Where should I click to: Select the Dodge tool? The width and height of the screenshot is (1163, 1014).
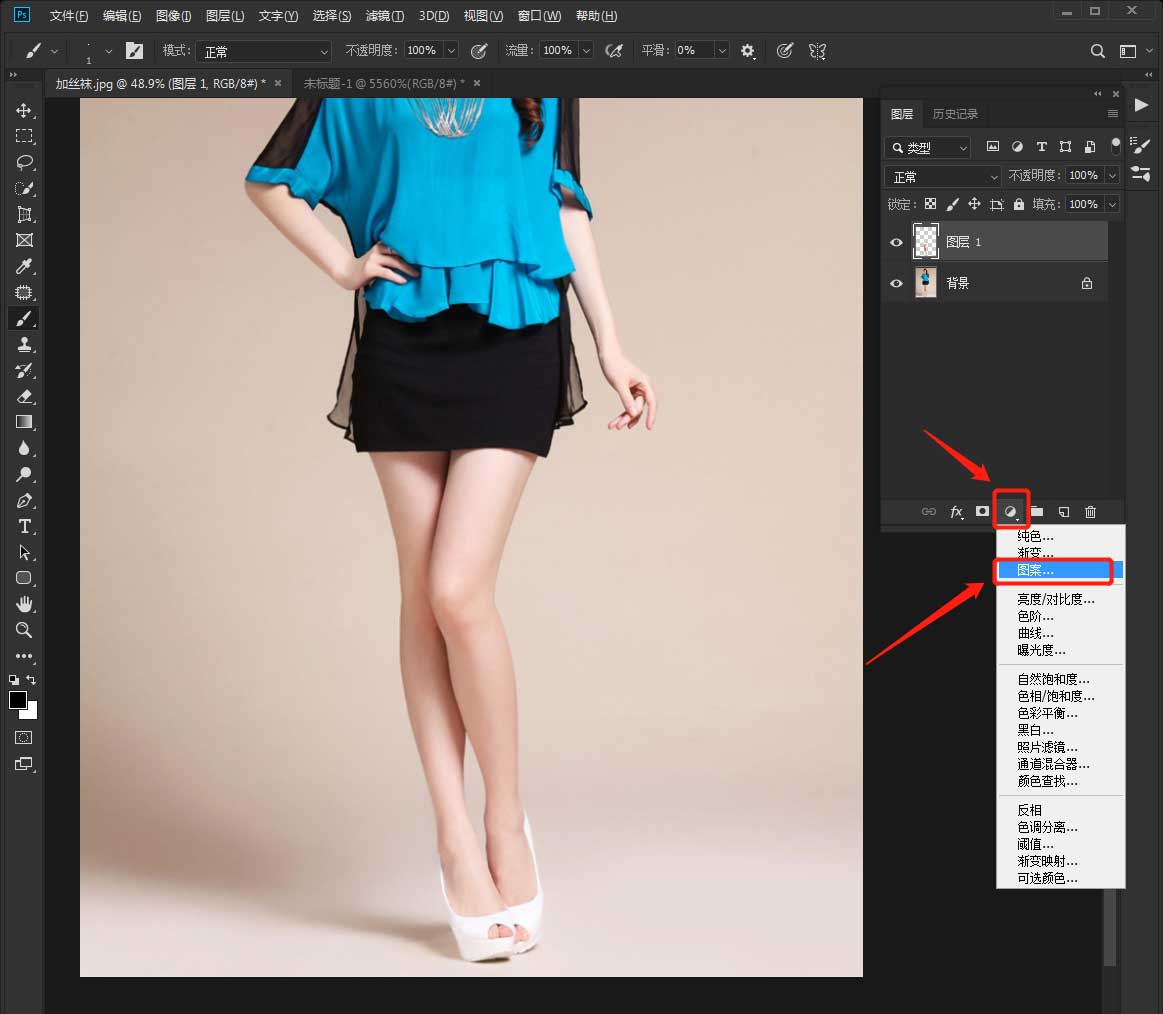point(24,474)
